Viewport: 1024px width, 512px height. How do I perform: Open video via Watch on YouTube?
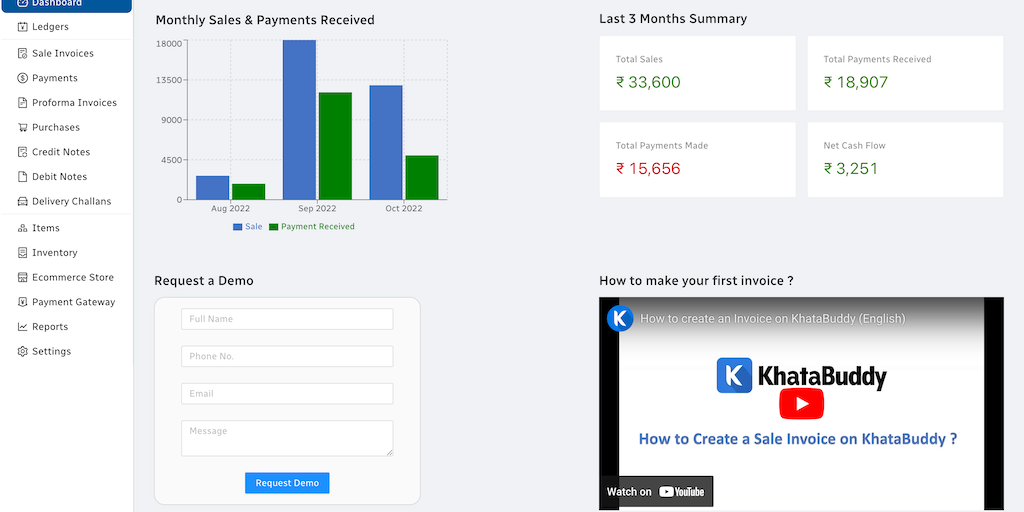point(656,491)
